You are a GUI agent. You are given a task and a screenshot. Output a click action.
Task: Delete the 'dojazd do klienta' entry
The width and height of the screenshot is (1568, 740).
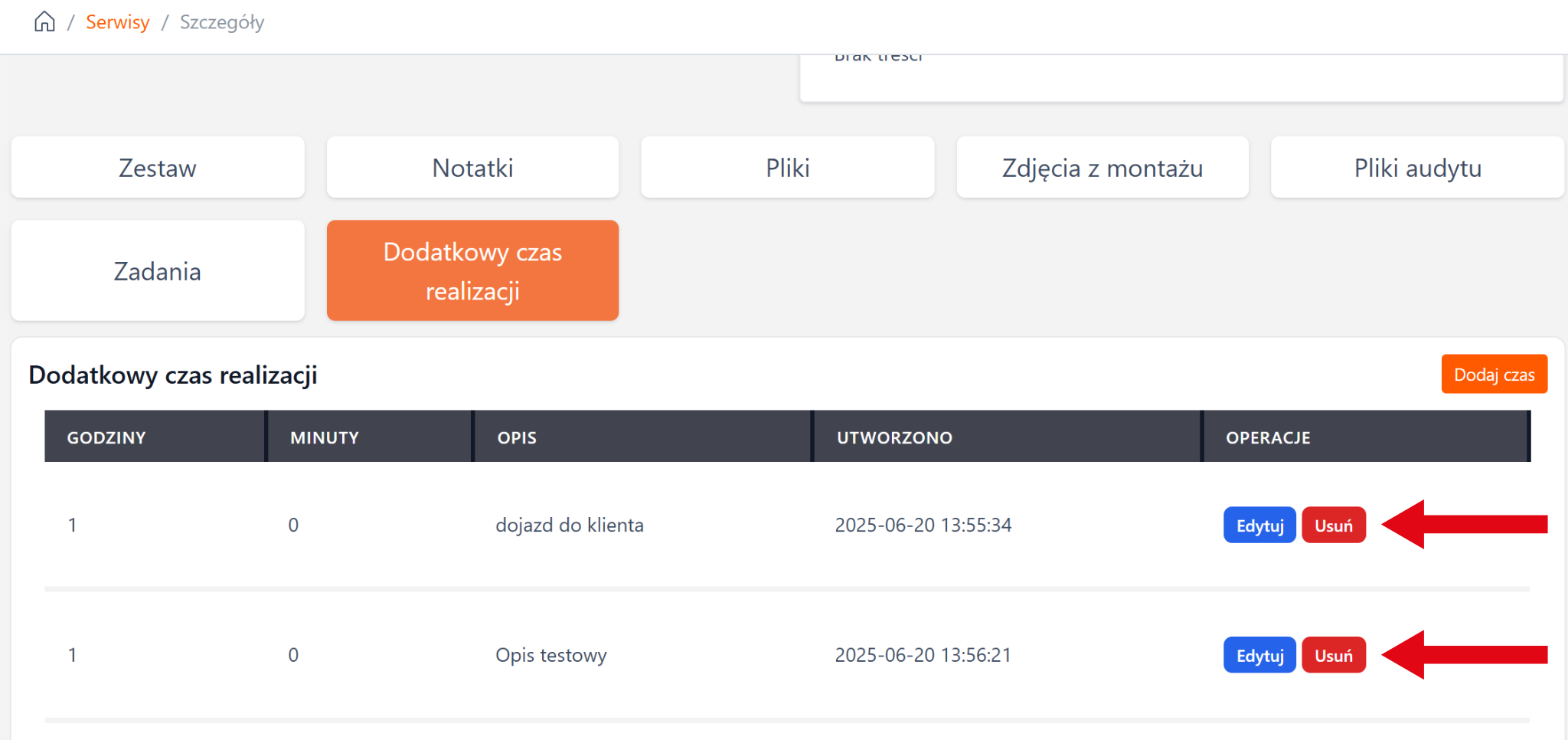click(x=1333, y=526)
